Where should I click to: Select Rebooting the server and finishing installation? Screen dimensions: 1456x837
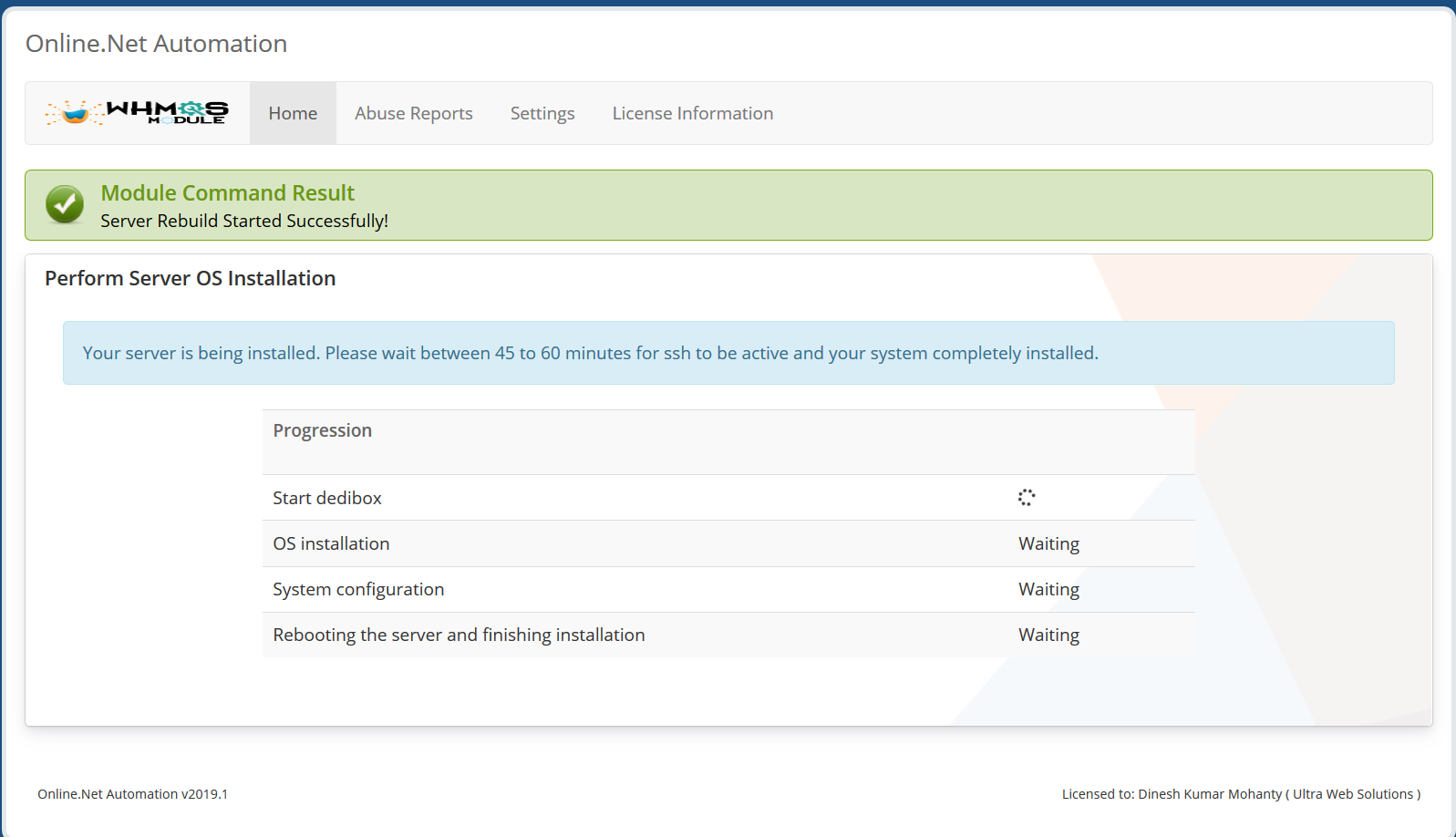[x=459, y=635]
